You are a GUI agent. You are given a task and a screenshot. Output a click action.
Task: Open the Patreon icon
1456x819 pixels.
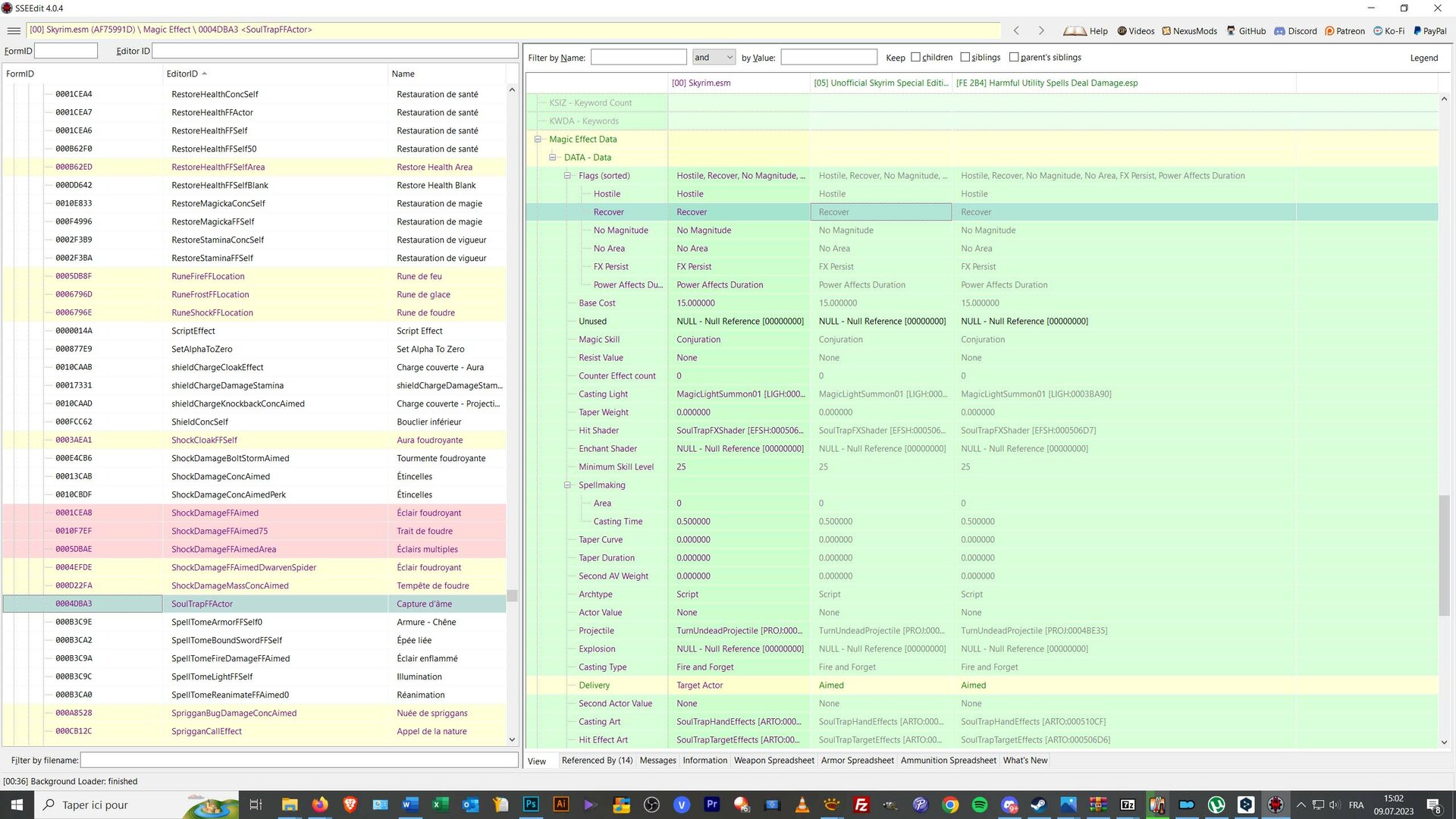[x=1329, y=31]
